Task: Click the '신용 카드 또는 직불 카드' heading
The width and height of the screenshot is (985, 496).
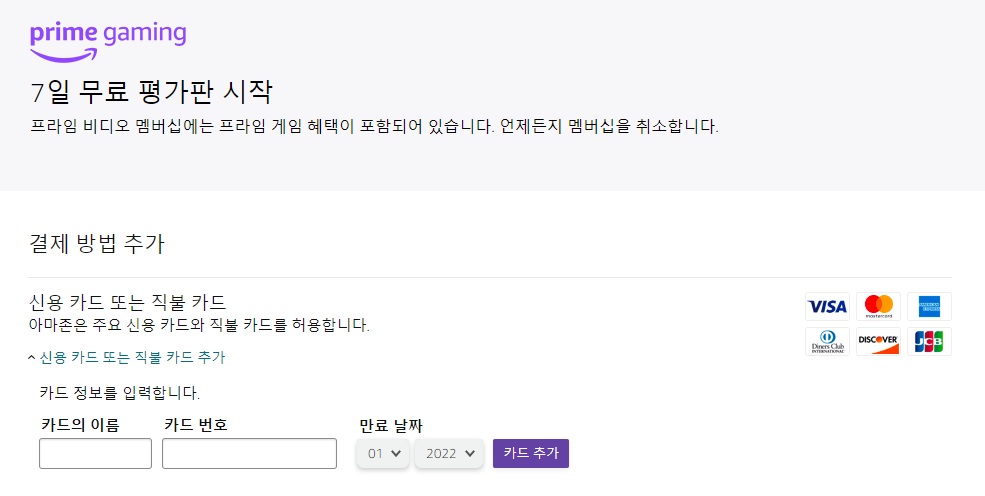Action: point(128,303)
